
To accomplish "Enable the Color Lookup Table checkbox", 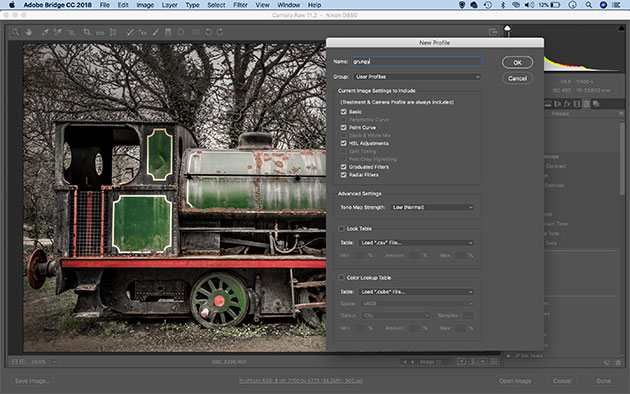I will [342, 278].
